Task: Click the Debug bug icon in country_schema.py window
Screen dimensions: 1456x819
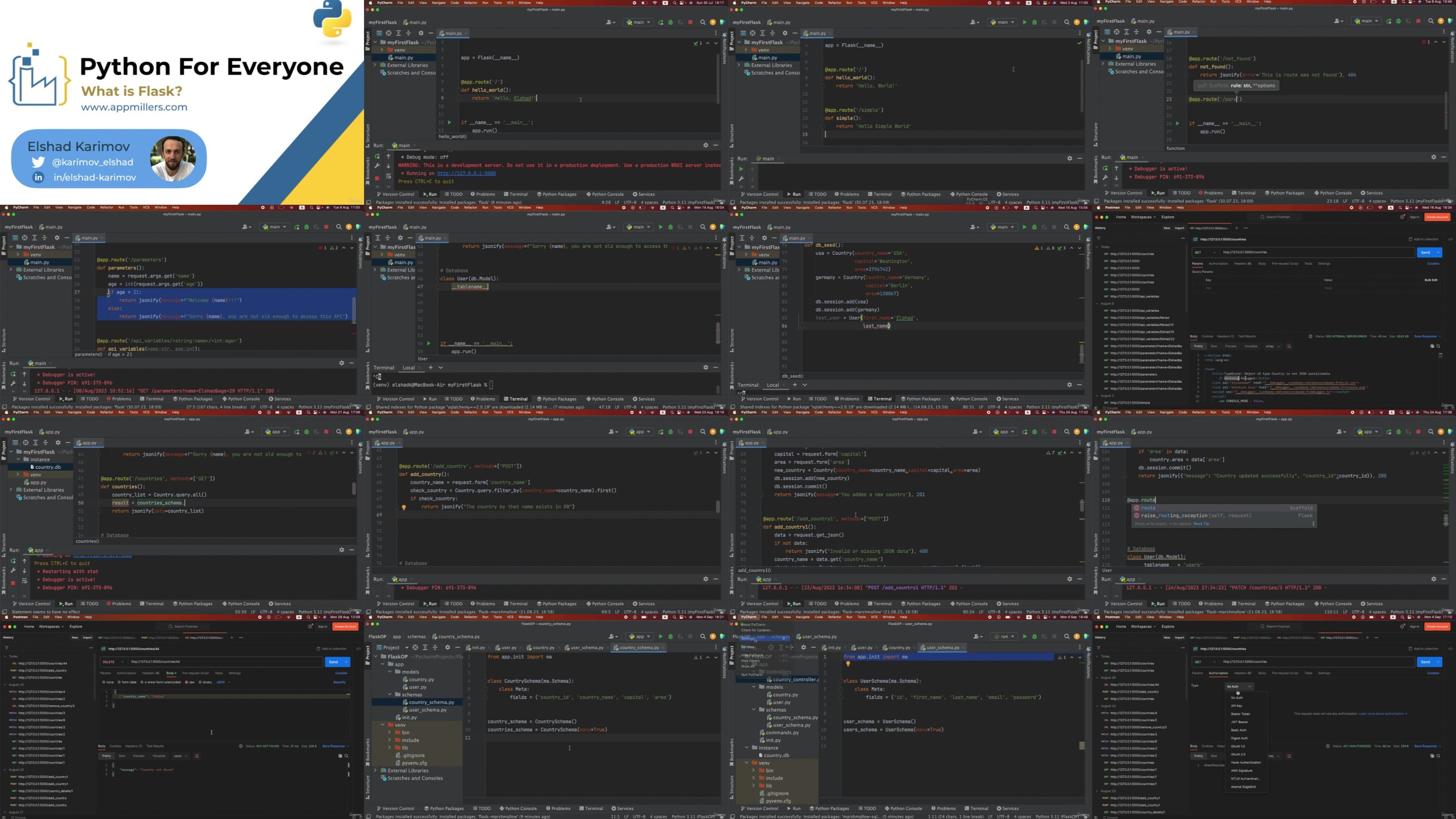Action: click(670, 637)
